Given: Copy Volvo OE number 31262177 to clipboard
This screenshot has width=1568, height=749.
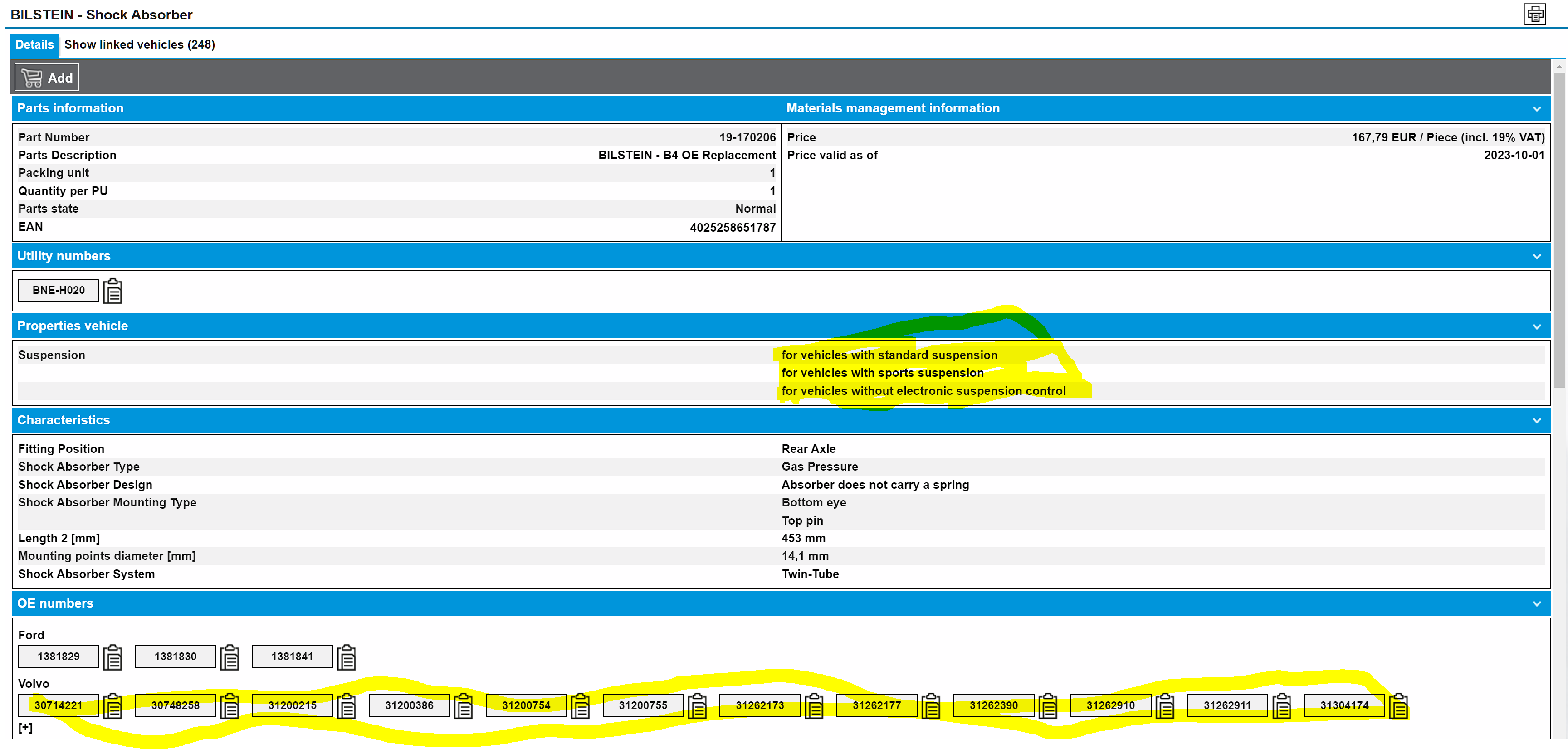Looking at the screenshot, I should (x=931, y=706).
